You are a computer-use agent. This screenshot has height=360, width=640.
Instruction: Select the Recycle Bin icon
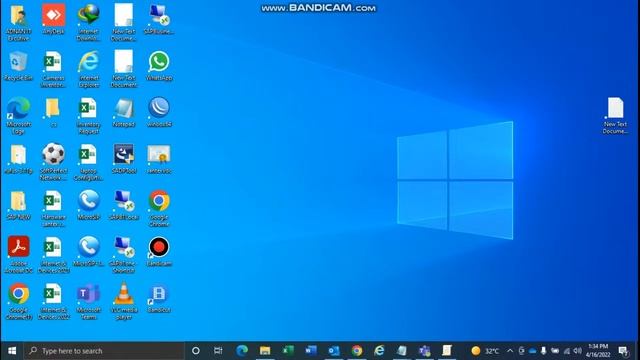click(18, 66)
